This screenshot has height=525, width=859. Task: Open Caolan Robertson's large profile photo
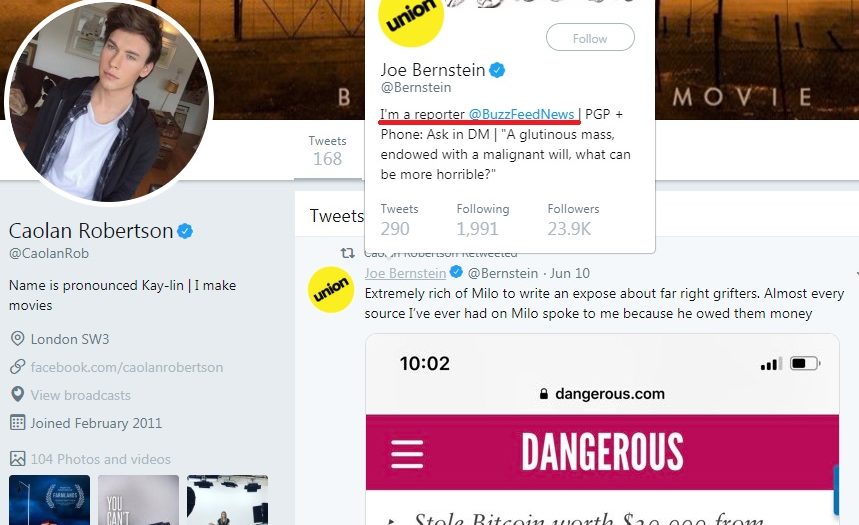coord(109,98)
